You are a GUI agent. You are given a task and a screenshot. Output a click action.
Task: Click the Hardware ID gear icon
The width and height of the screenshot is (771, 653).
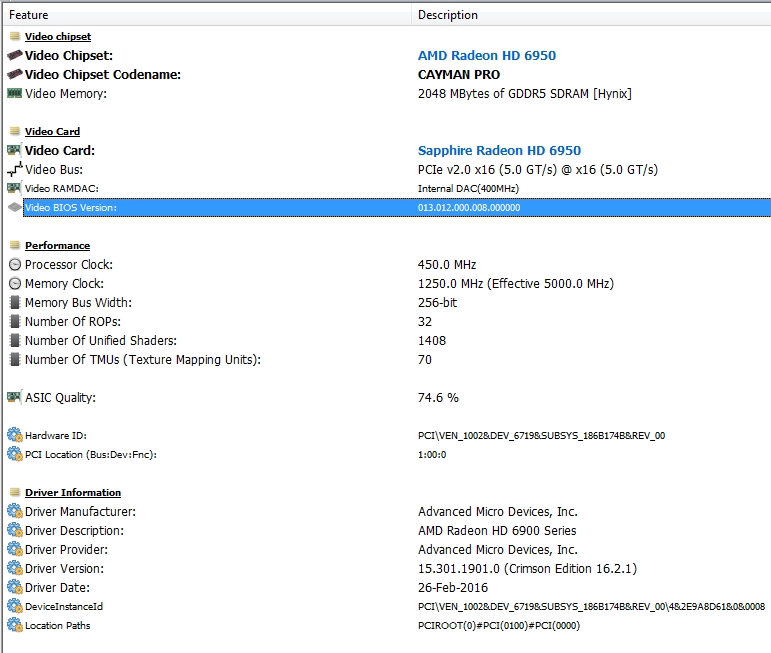[x=15, y=435]
